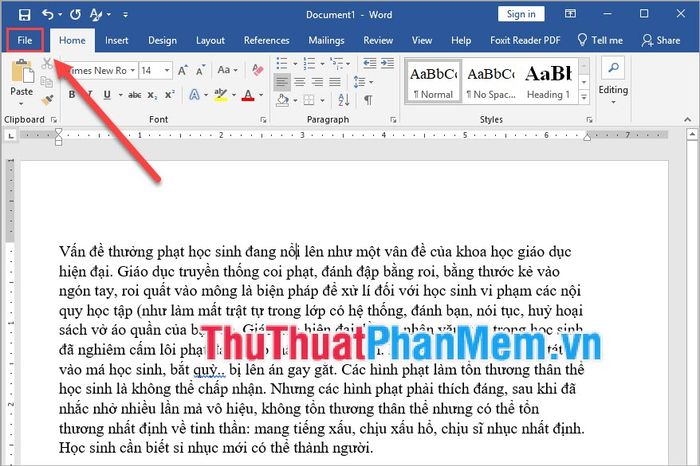
Task: Toggle left text alignment
Action: (282, 81)
